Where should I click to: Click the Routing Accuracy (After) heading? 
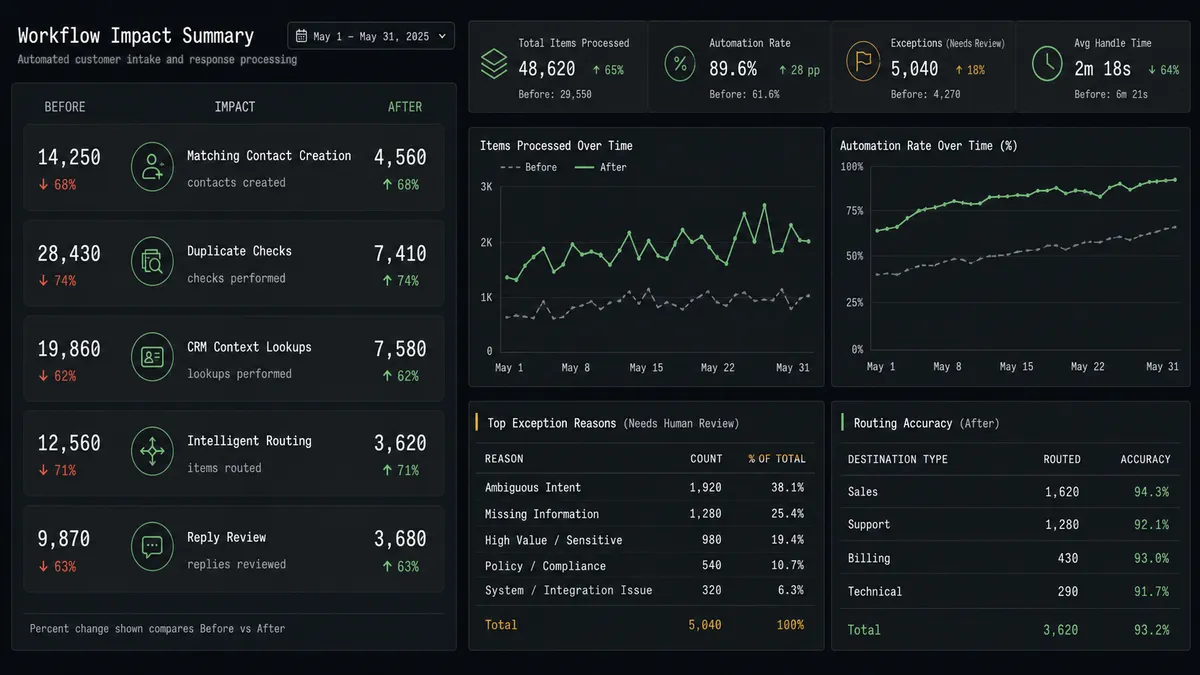coord(926,423)
